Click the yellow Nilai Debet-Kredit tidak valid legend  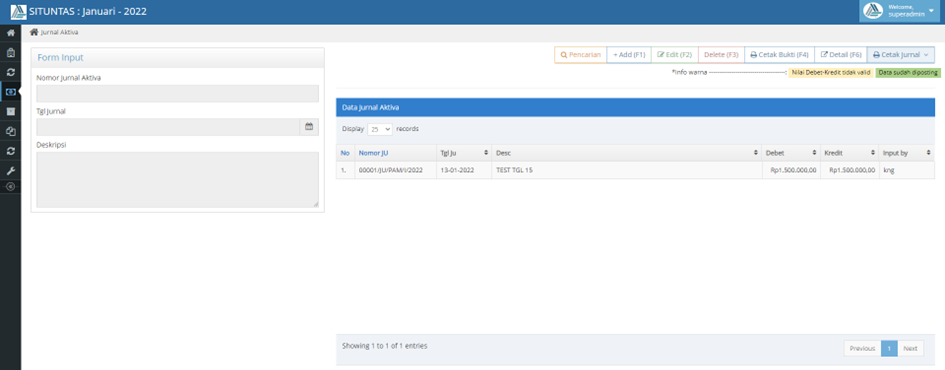pyautogui.click(x=830, y=72)
